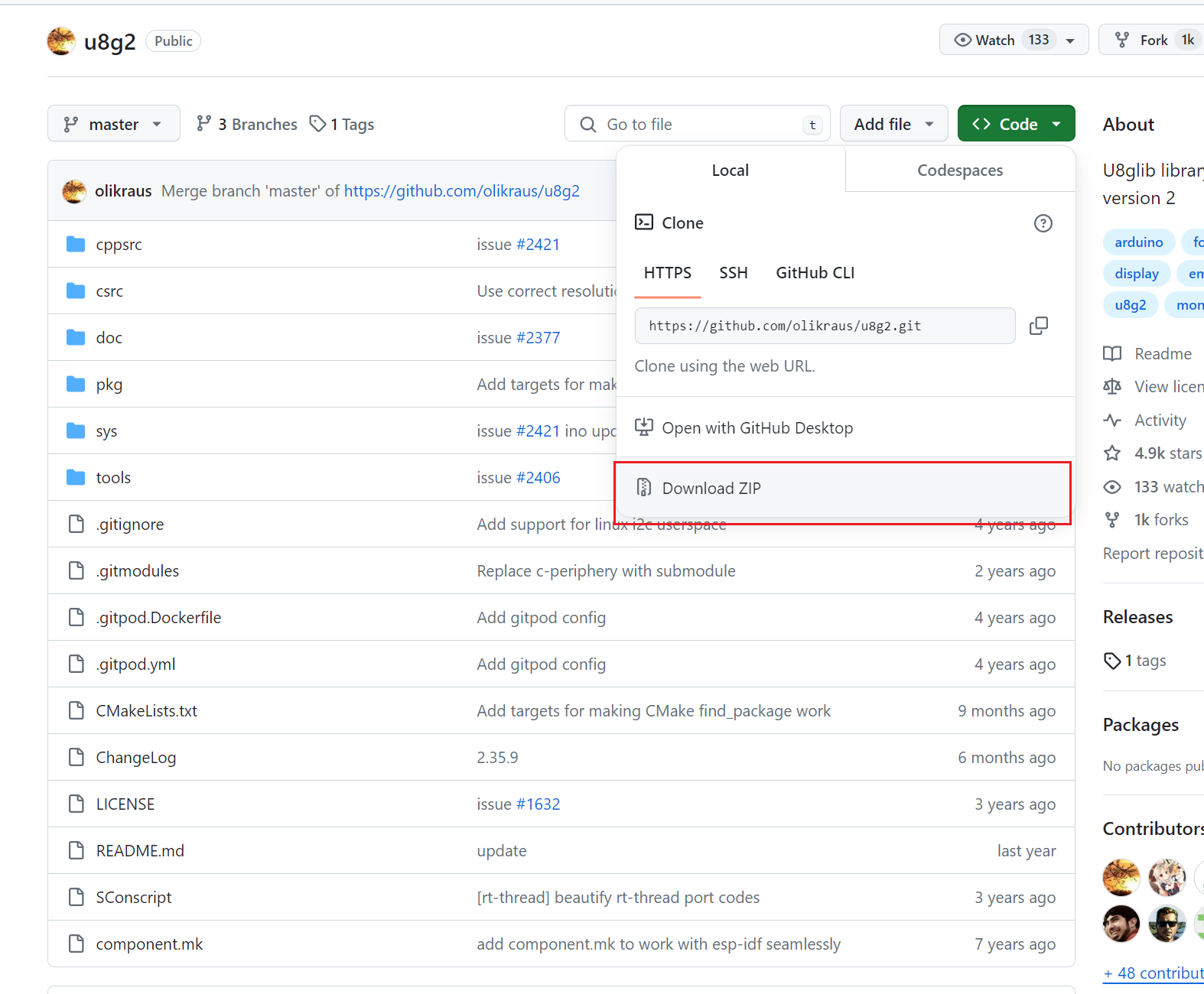The image size is (1204, 994).
Task: Choose Open with GitHub Desktop
Action: coord(757,428)
